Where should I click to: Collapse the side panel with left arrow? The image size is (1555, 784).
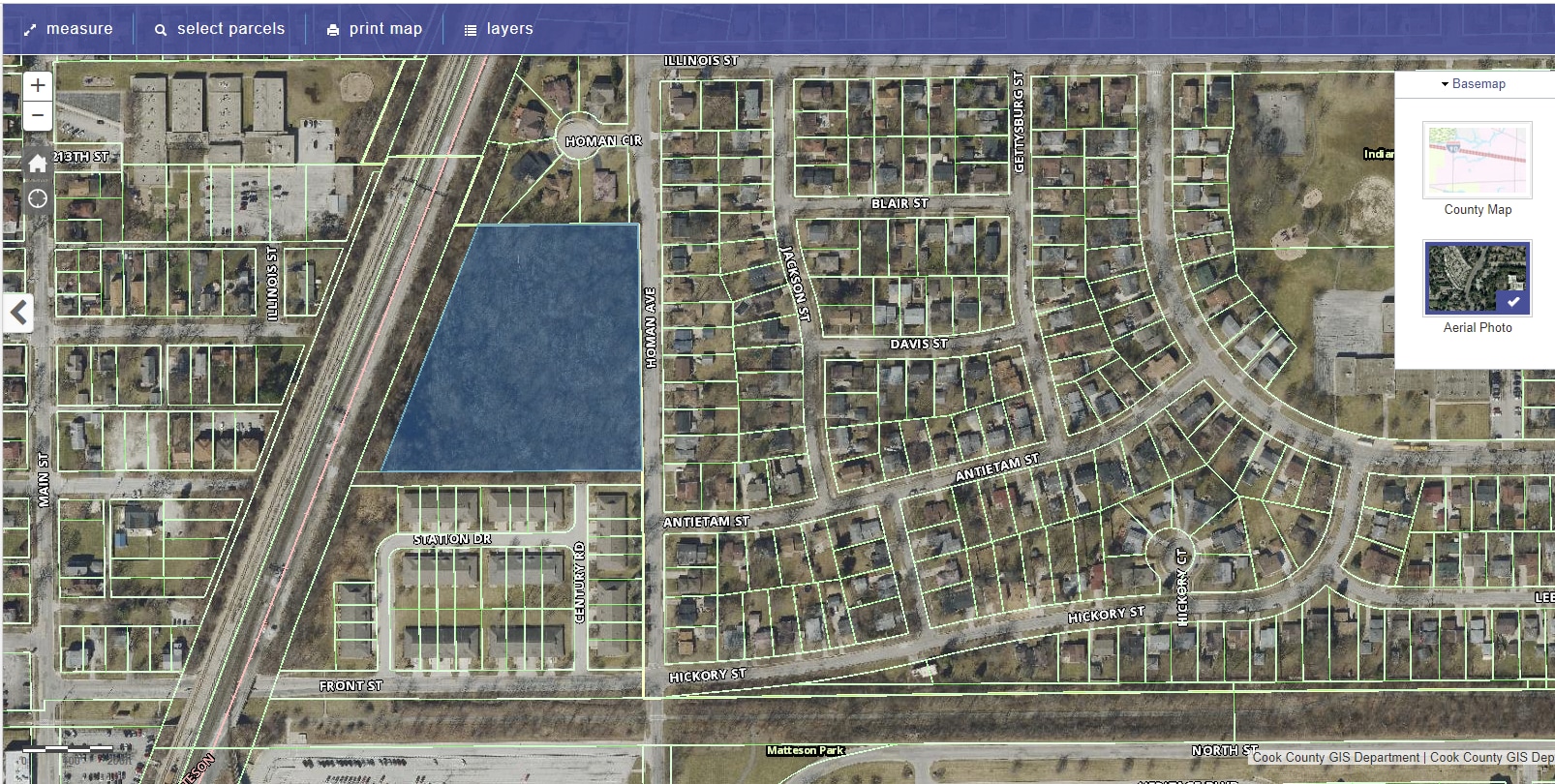point(18,313)
